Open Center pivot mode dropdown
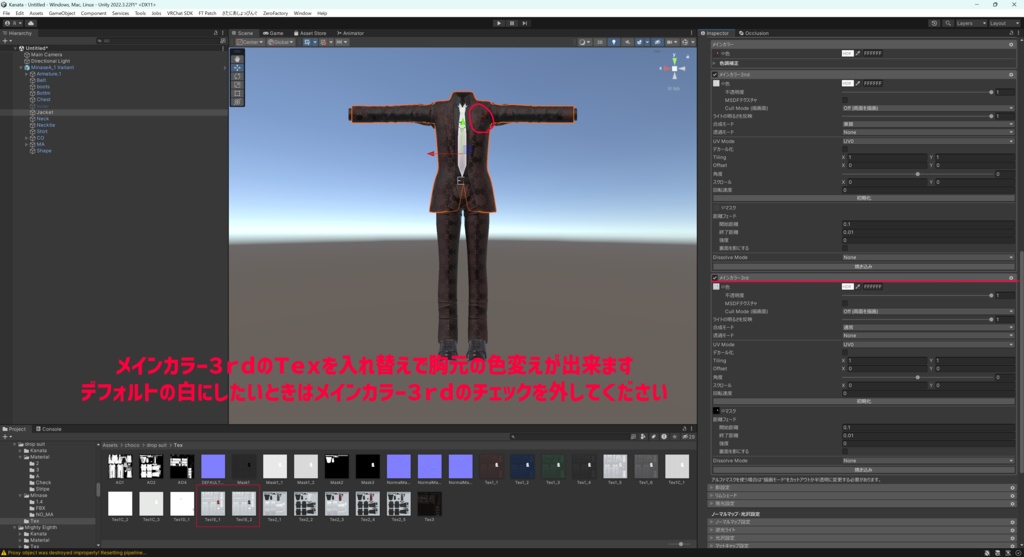 click(249, 42)
